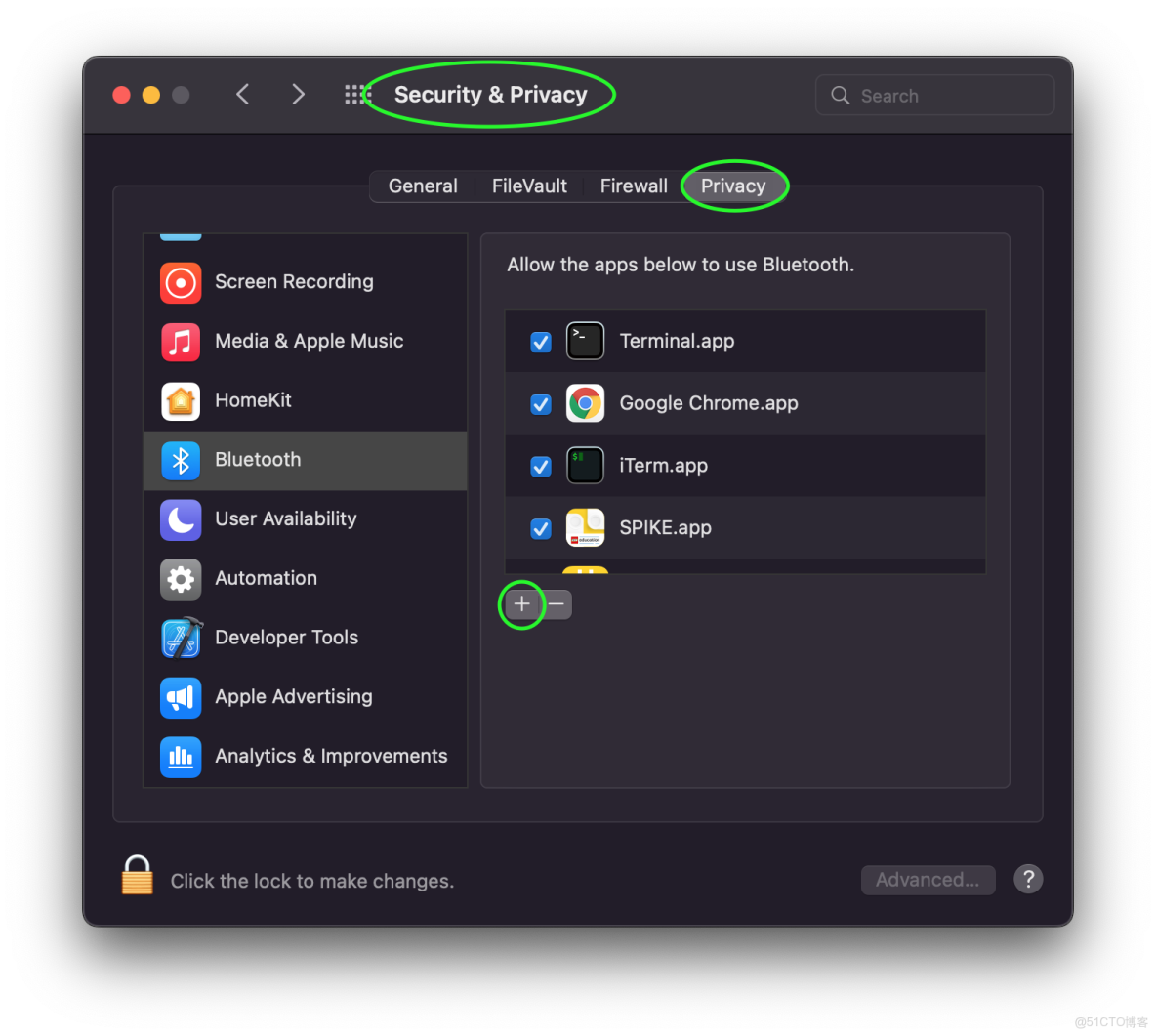
Task: Add an app with the plus button
Action: tap(522, 604)
